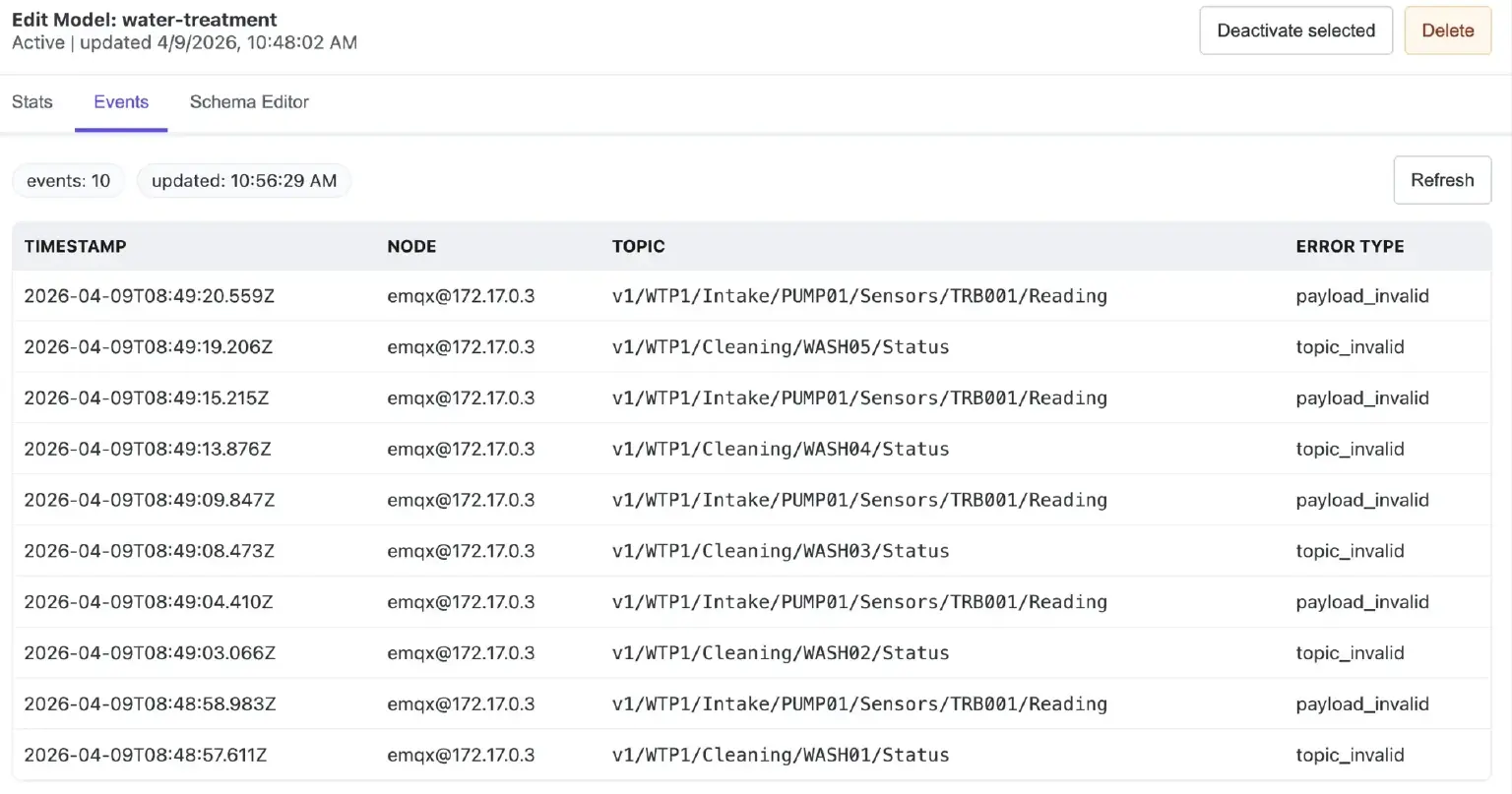The height and width of the screenshot is (794, 1512).
Task: Click TRB001/Reading topic in 08:48:58.983Z row
Action: pyautogui.click(x=859, y=704)
